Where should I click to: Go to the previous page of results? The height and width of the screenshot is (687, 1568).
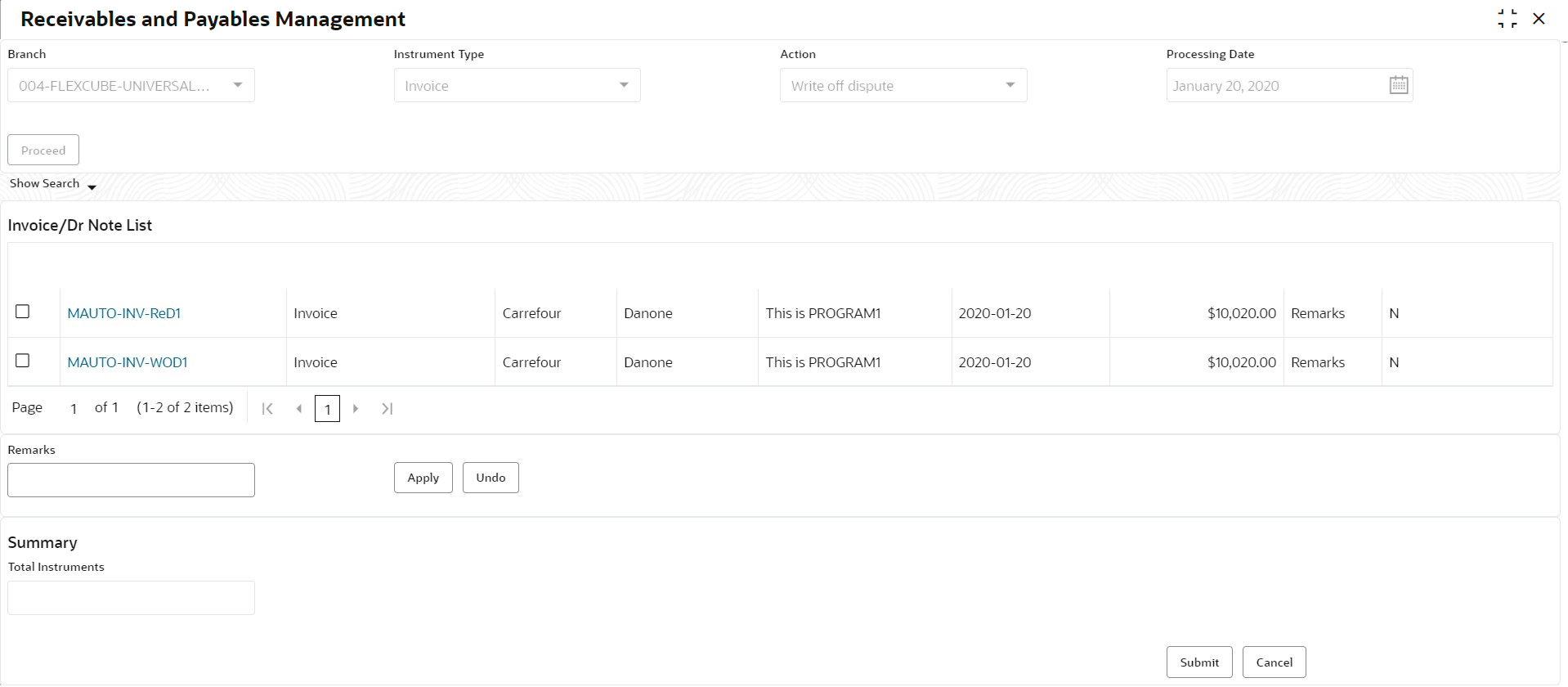pyautogui.click(x=299, y=408)
